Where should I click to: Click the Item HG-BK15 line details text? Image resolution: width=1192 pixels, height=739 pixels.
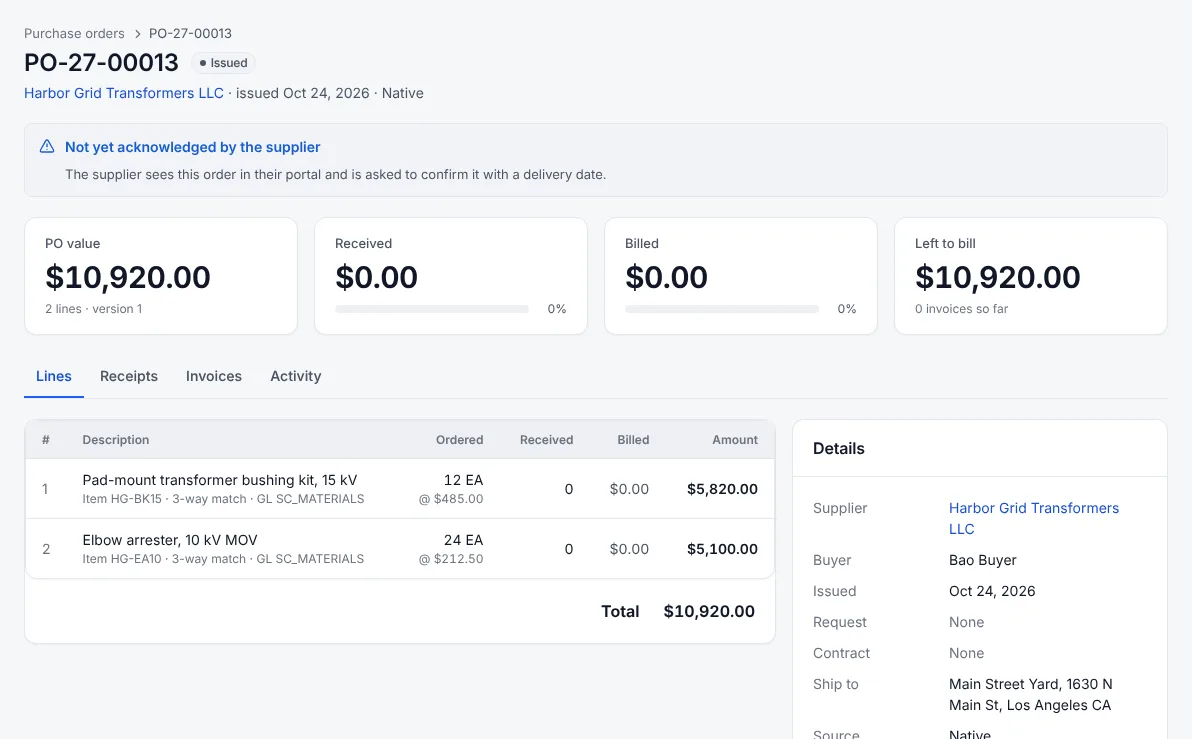point(223,499)
